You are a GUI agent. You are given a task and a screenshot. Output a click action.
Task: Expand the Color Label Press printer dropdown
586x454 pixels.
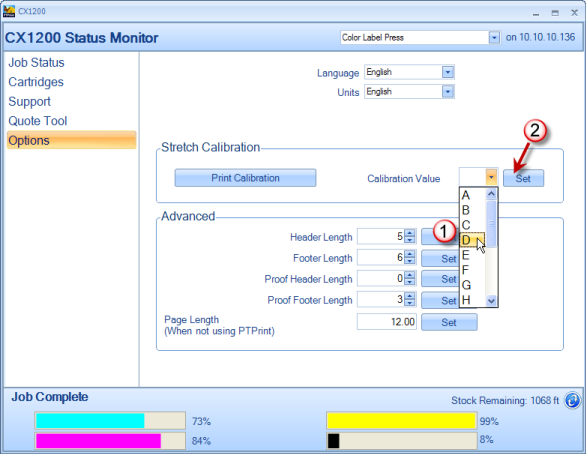pos(494,37)
